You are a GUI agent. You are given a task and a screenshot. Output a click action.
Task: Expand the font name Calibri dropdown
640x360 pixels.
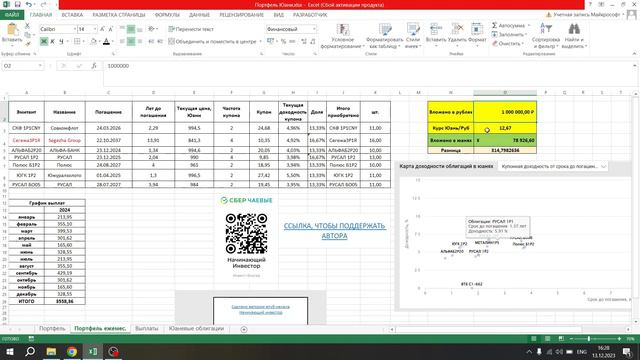(75, 29)
